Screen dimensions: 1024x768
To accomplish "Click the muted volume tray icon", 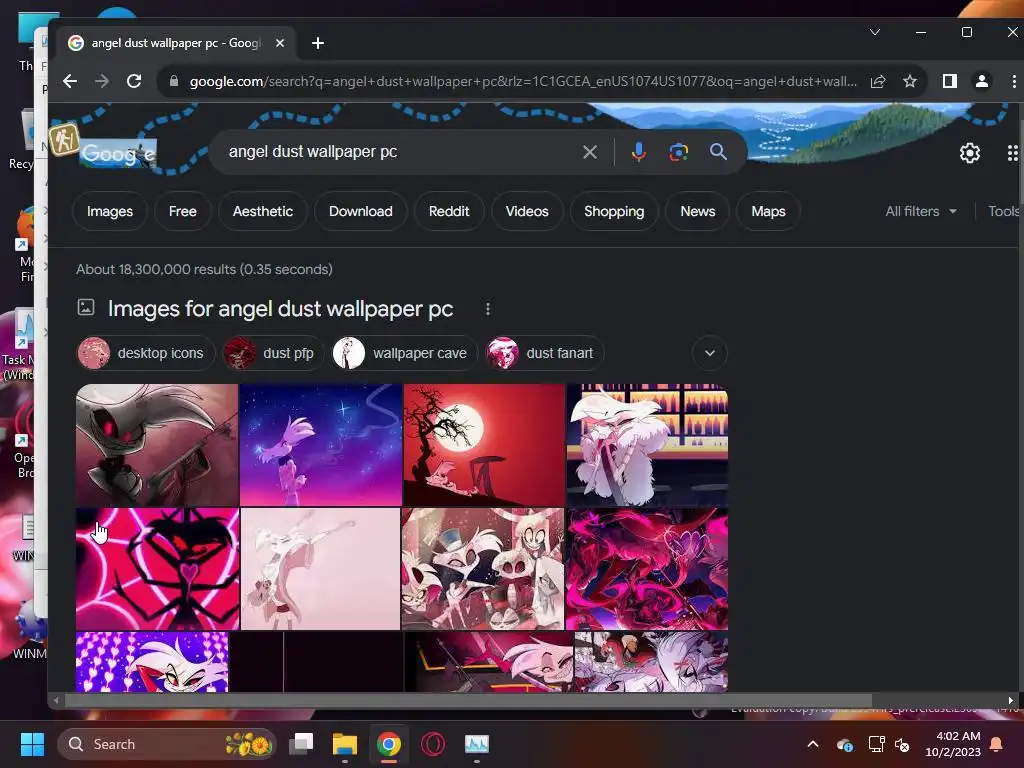I will (x=903, y=744).
